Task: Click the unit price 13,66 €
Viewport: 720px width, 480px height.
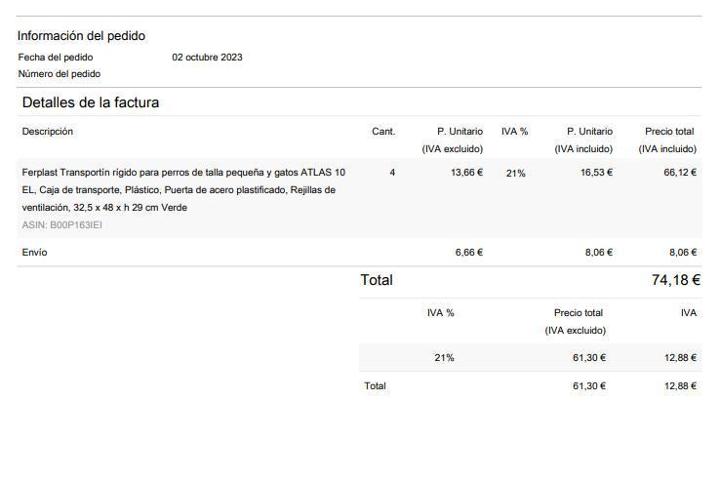Action: pyautogui.click(x=466, y=173)
